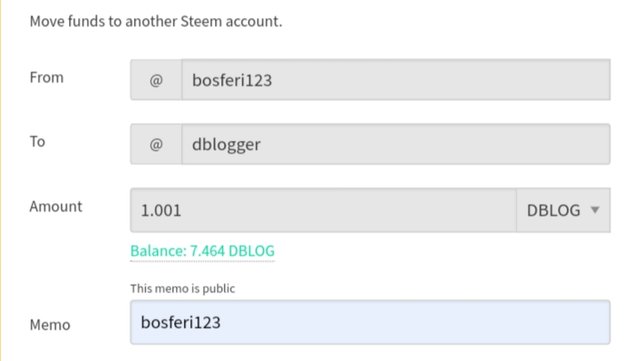
Task: Click the To label
Action: click(37, 141)
